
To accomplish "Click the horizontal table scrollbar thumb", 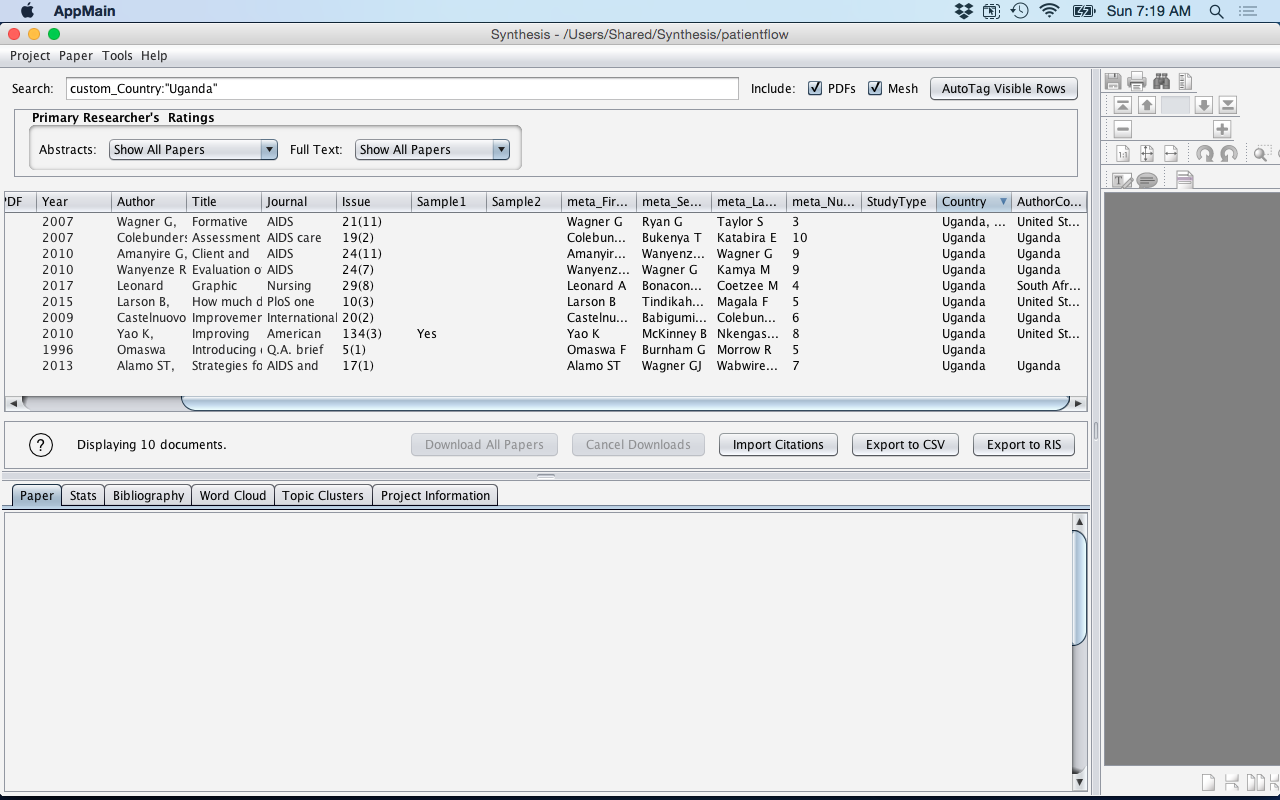I will pyautogui.click(x=625, y=403).
